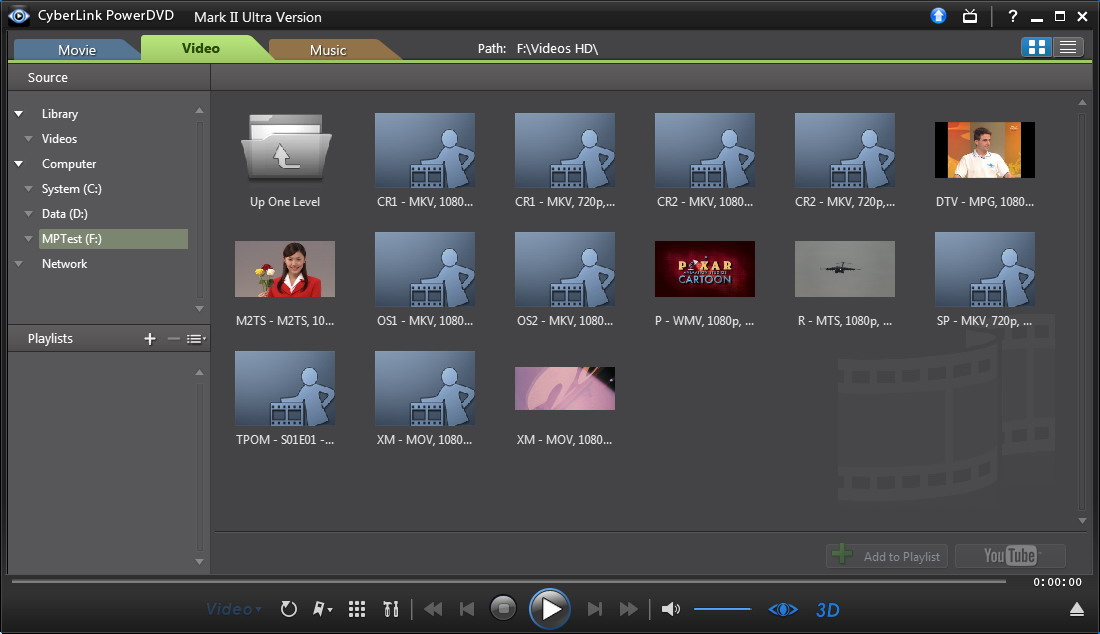The image size is (1100, 634).
Task: Open the chapter grid viewer icon
Action: (357, 609)
